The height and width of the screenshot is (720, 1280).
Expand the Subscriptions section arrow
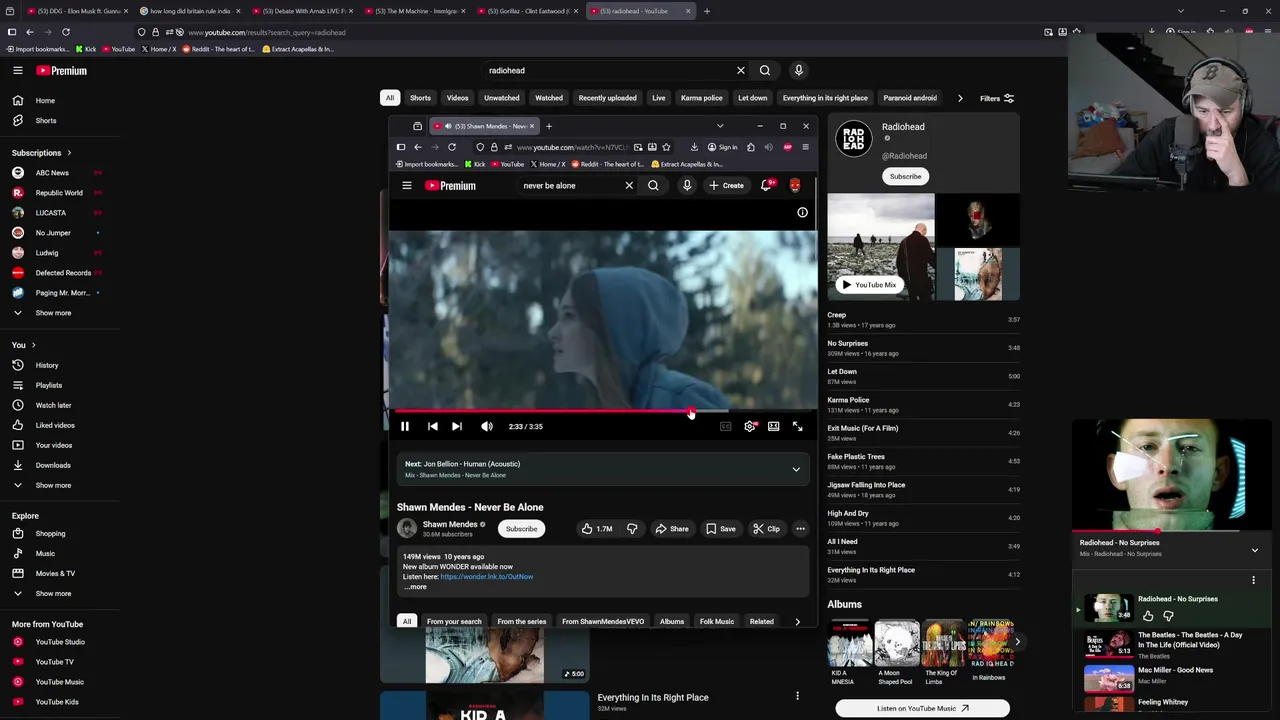pos(69,153)
